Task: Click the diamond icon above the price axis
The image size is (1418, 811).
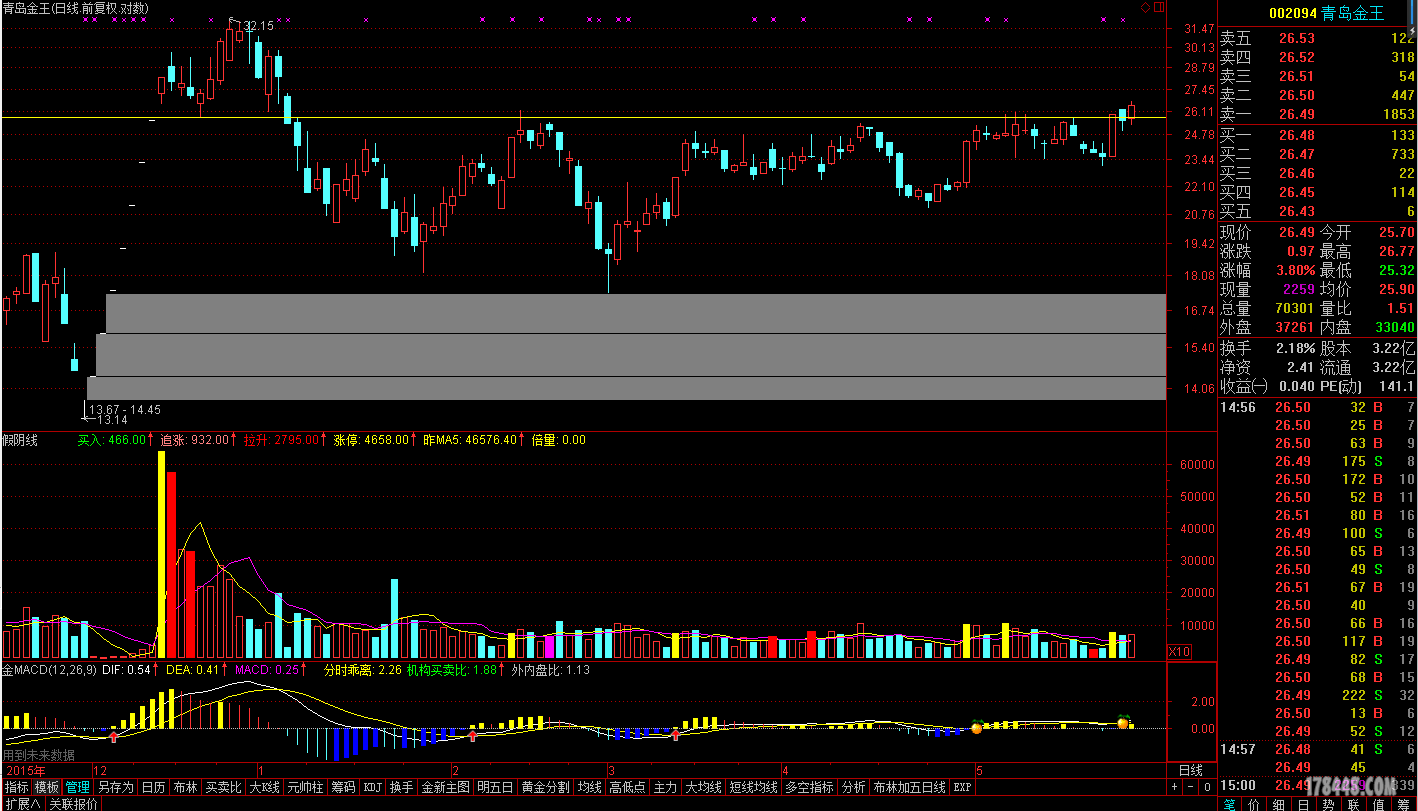Action: [x=1146, y=7]
